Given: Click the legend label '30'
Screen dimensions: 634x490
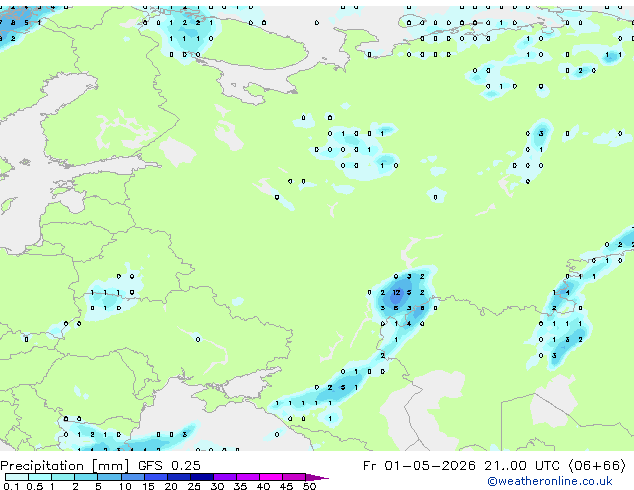Looking at the screenshot, I should (x=217, y=486).
